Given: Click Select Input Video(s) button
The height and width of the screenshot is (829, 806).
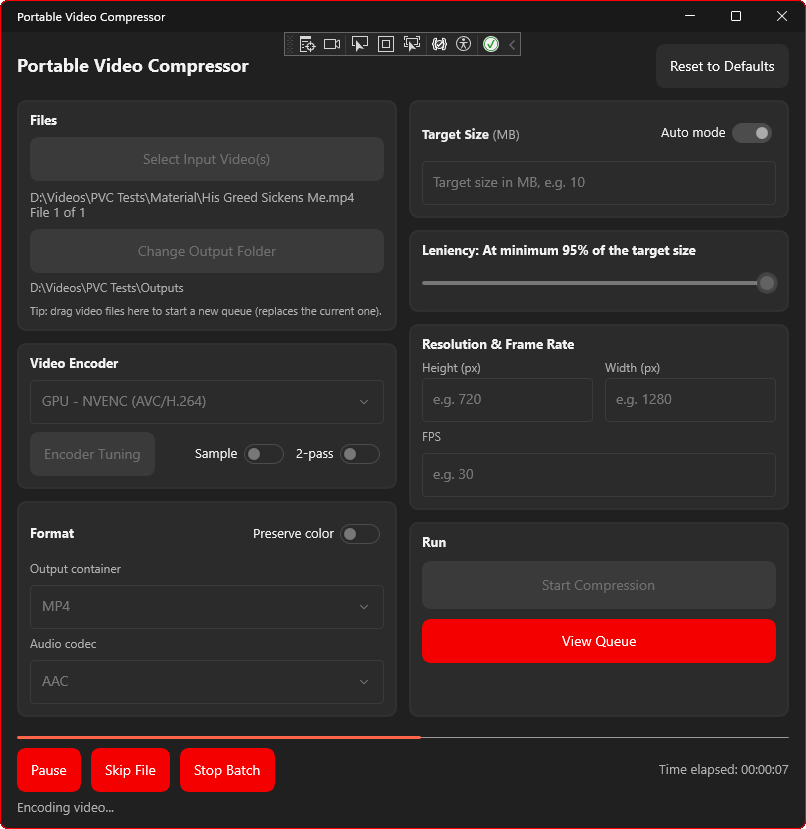Looking at the screenshot, I should [x=207, y=159].
